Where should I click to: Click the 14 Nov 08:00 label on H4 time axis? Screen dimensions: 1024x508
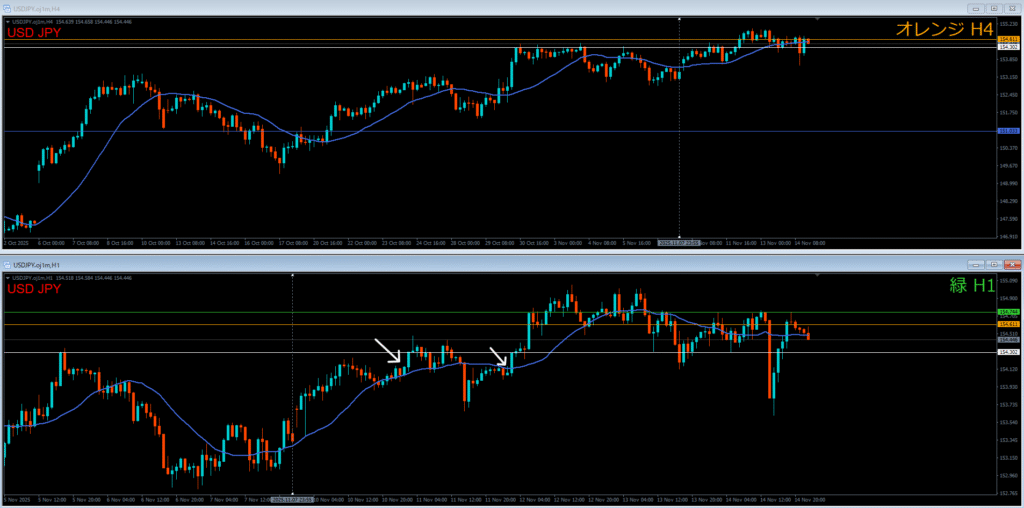(x=812, y=243)
